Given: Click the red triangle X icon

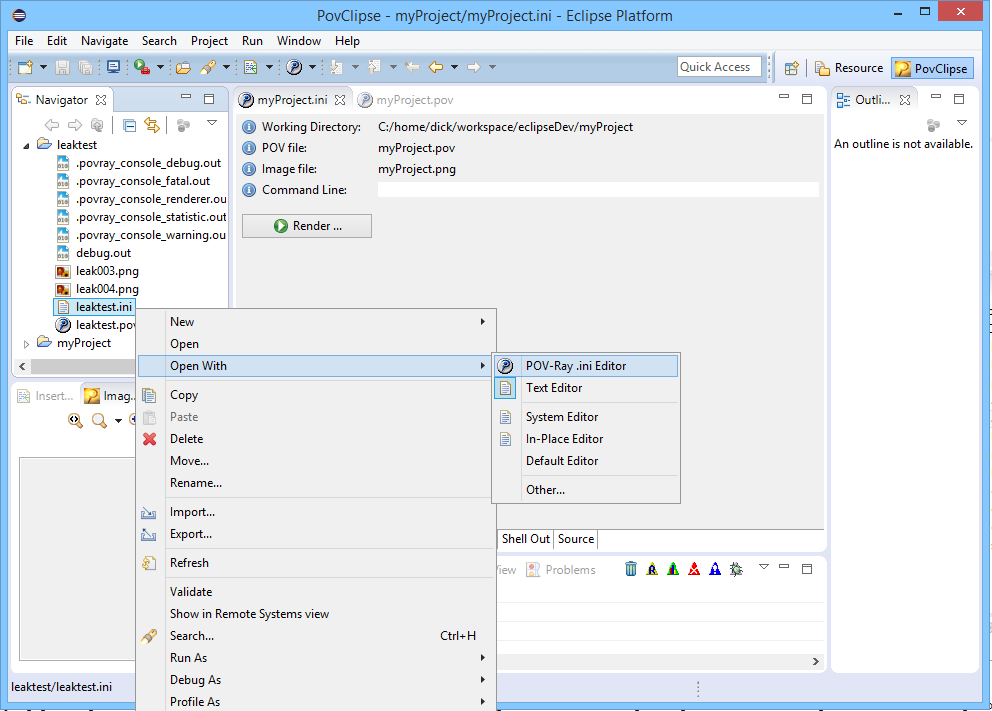Looking at the screenshot, I should point(694,569).
